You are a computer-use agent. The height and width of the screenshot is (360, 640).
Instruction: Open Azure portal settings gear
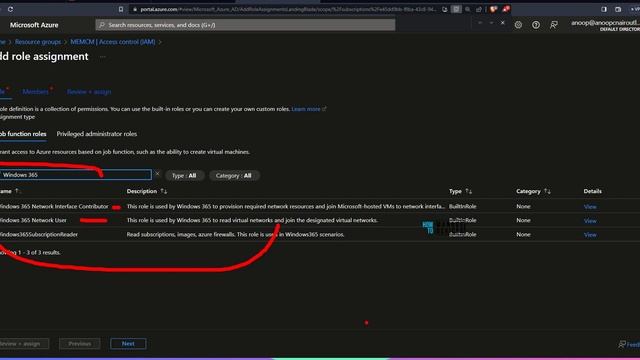(x=518, y=25)
